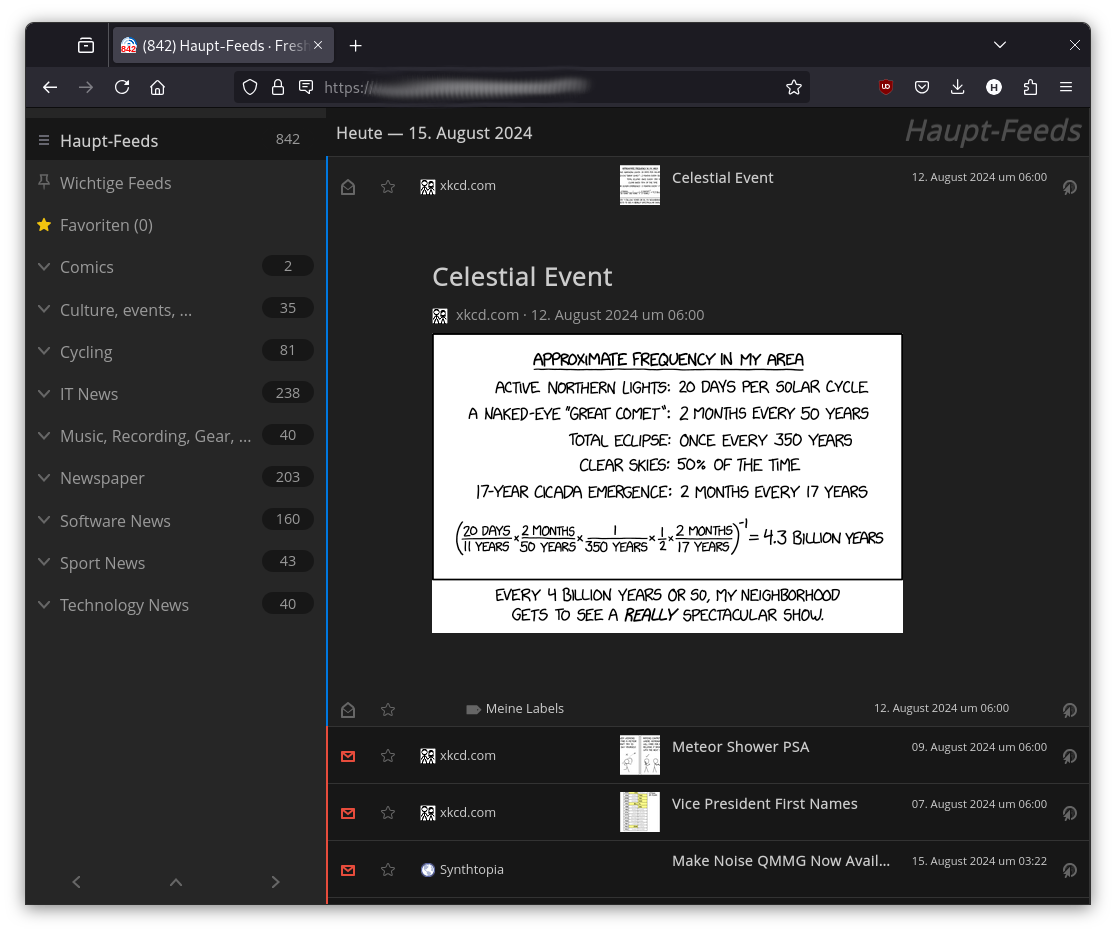Screen dimensions: 1116x933
Task: Click the padlock site security icon
Action: coord(278,87)
